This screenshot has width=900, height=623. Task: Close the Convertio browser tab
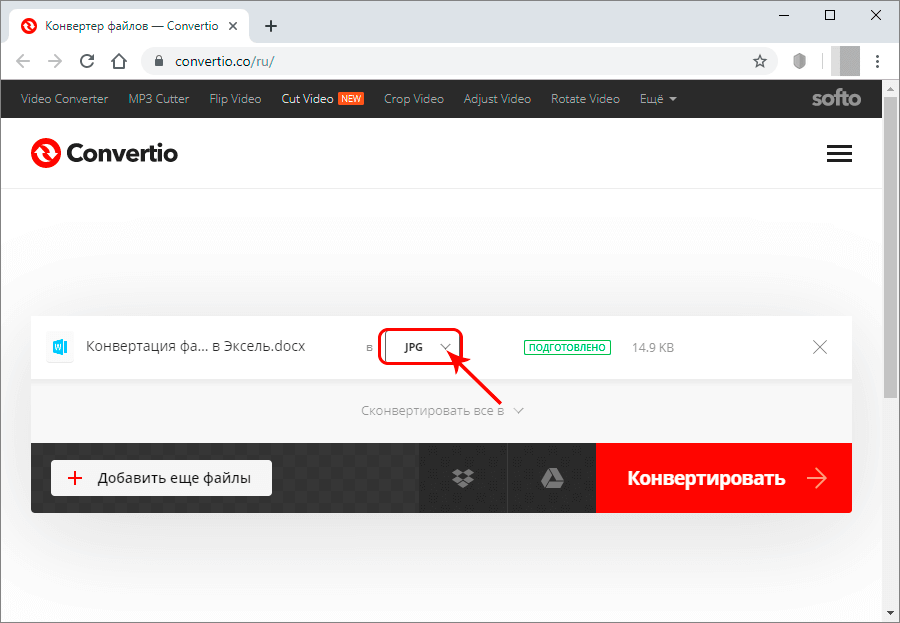(x=233, y=26)
